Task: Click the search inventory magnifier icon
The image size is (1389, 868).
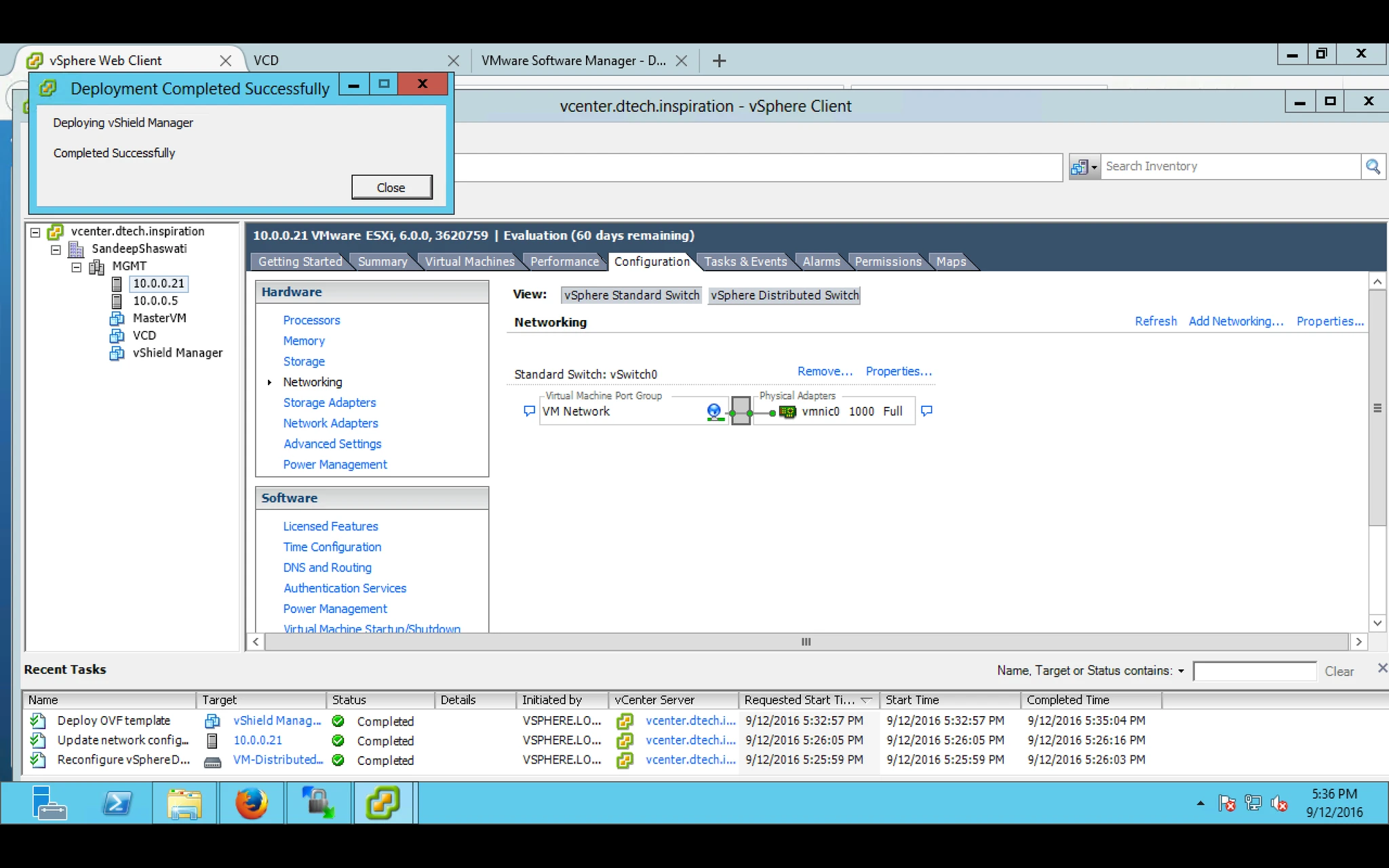Action: tap(1373, 166)
